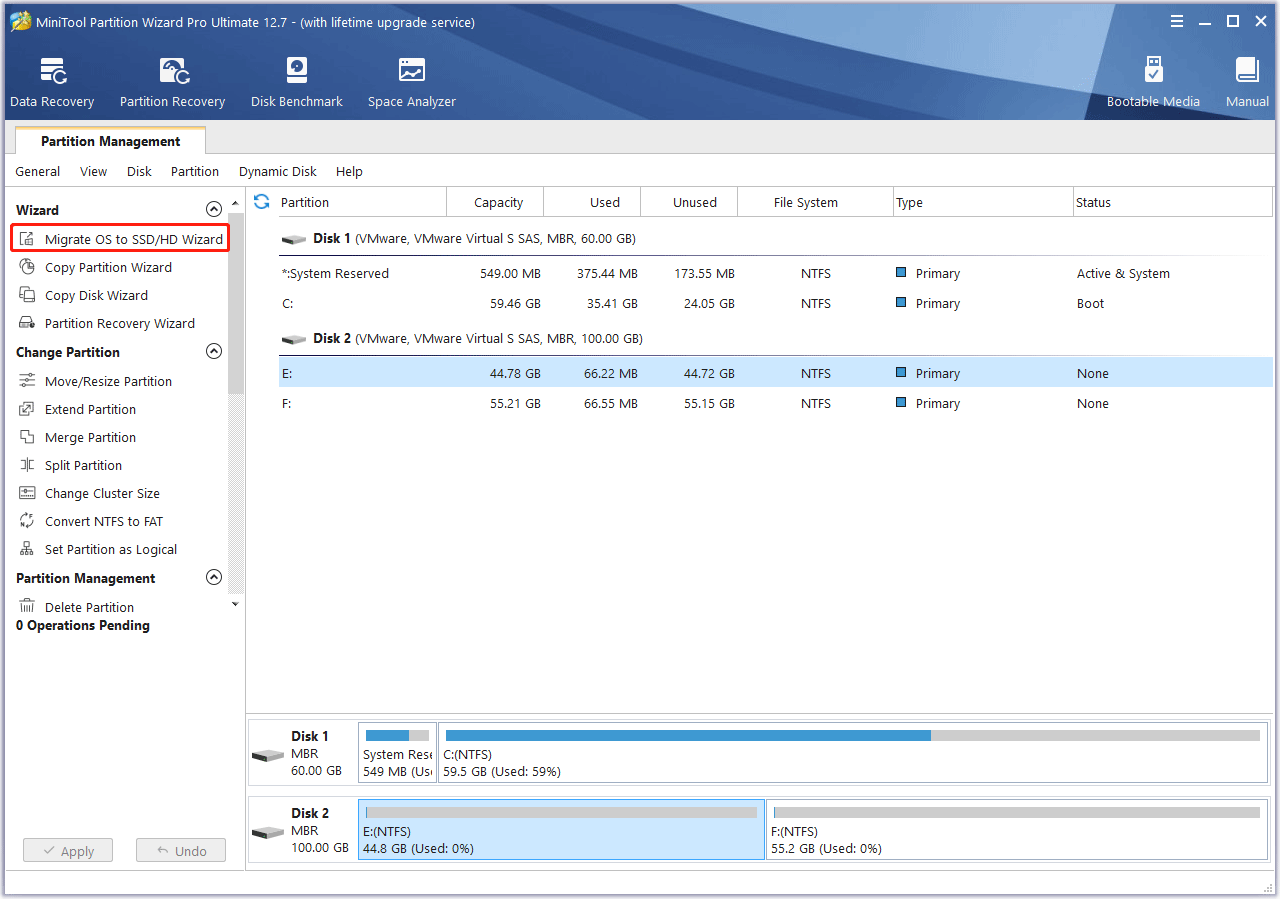Click Set Partition as Logical icon

click(x=27, y=549)
